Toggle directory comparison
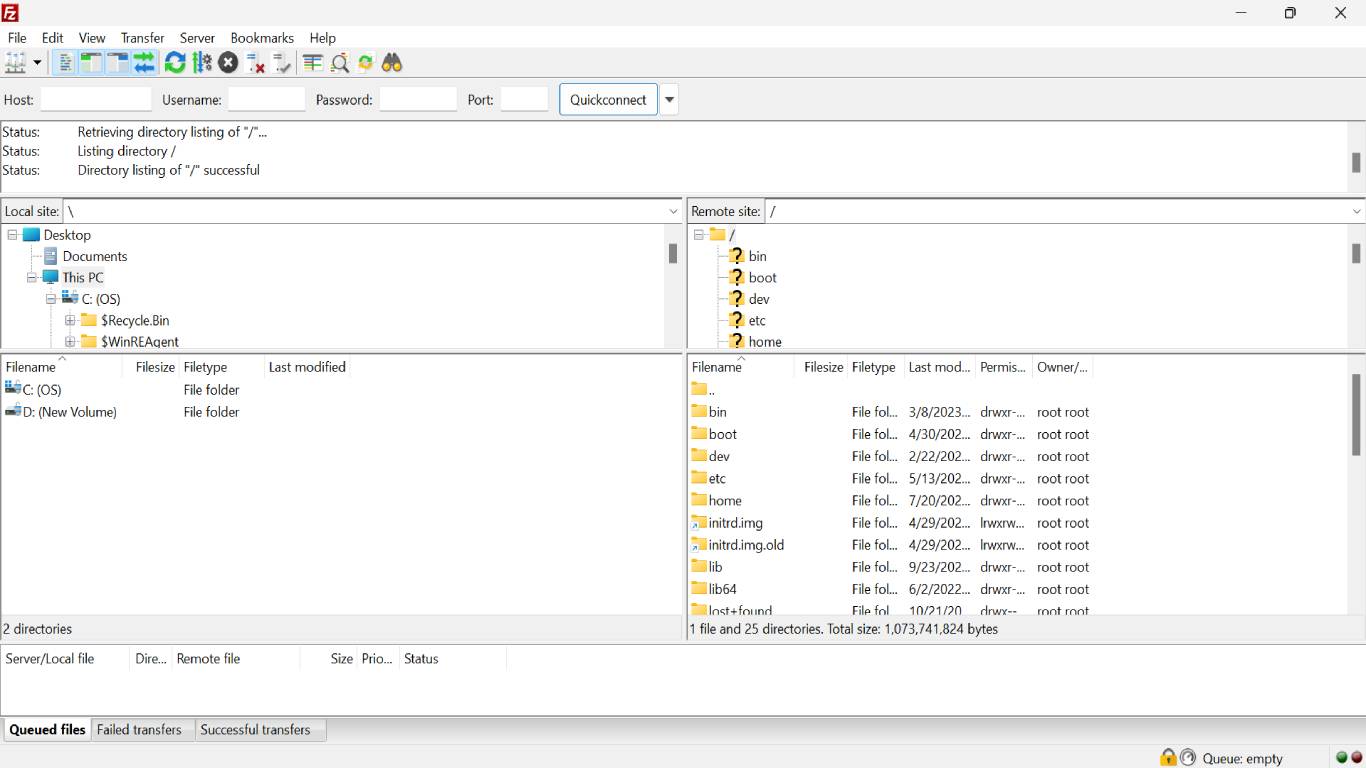 (340, 63)
